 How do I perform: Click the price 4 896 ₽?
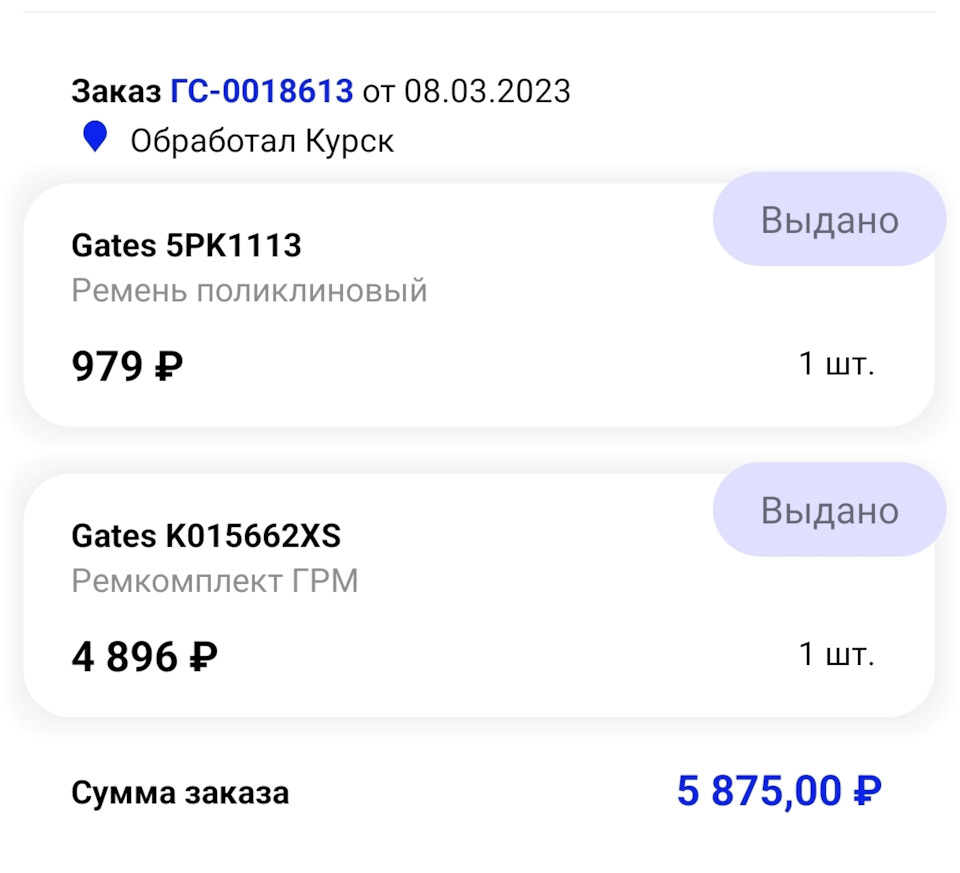(x=142, y=655)
